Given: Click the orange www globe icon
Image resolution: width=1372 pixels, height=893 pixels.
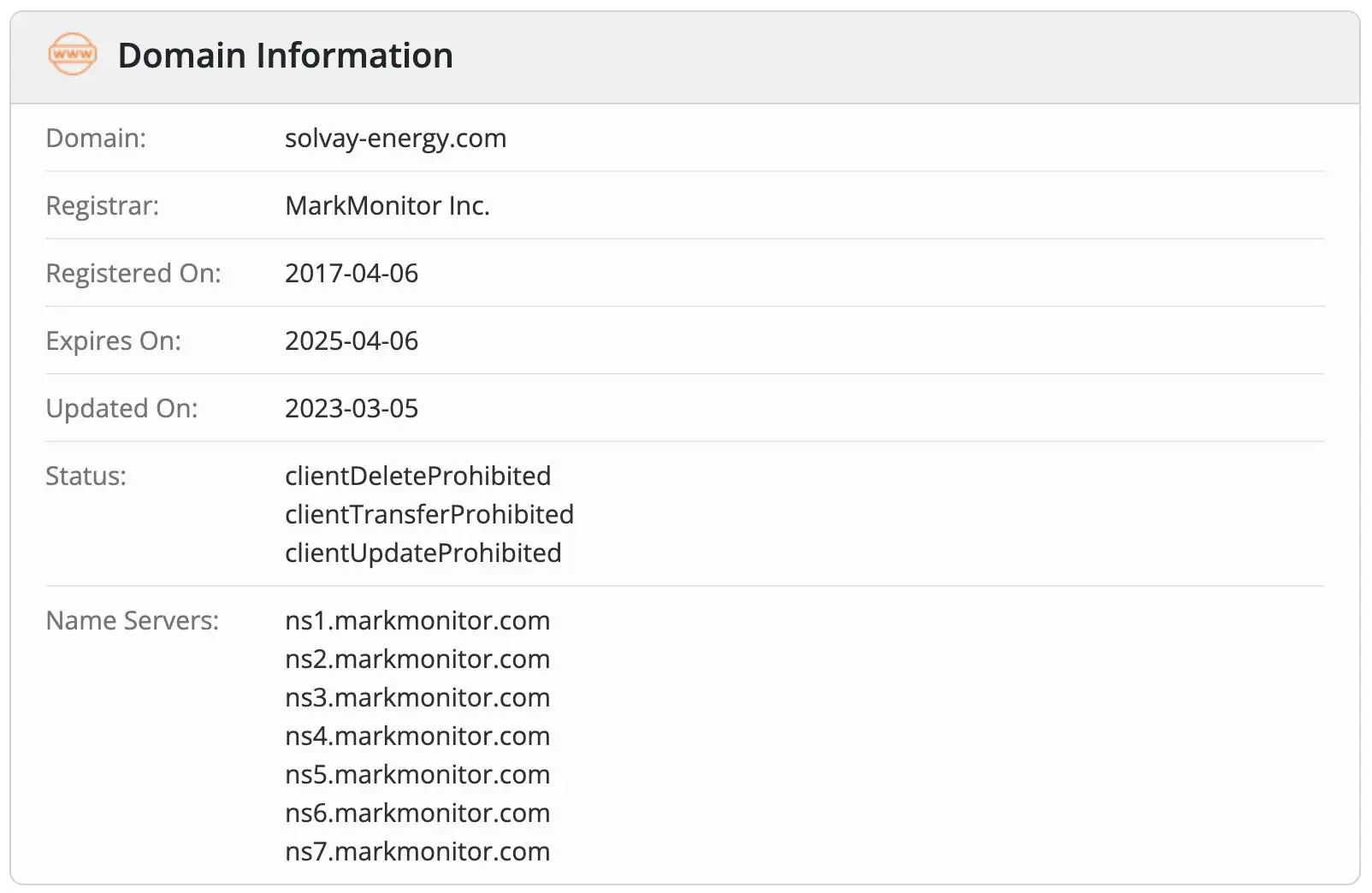Looking at the screenshot, I should coord(73,55).
